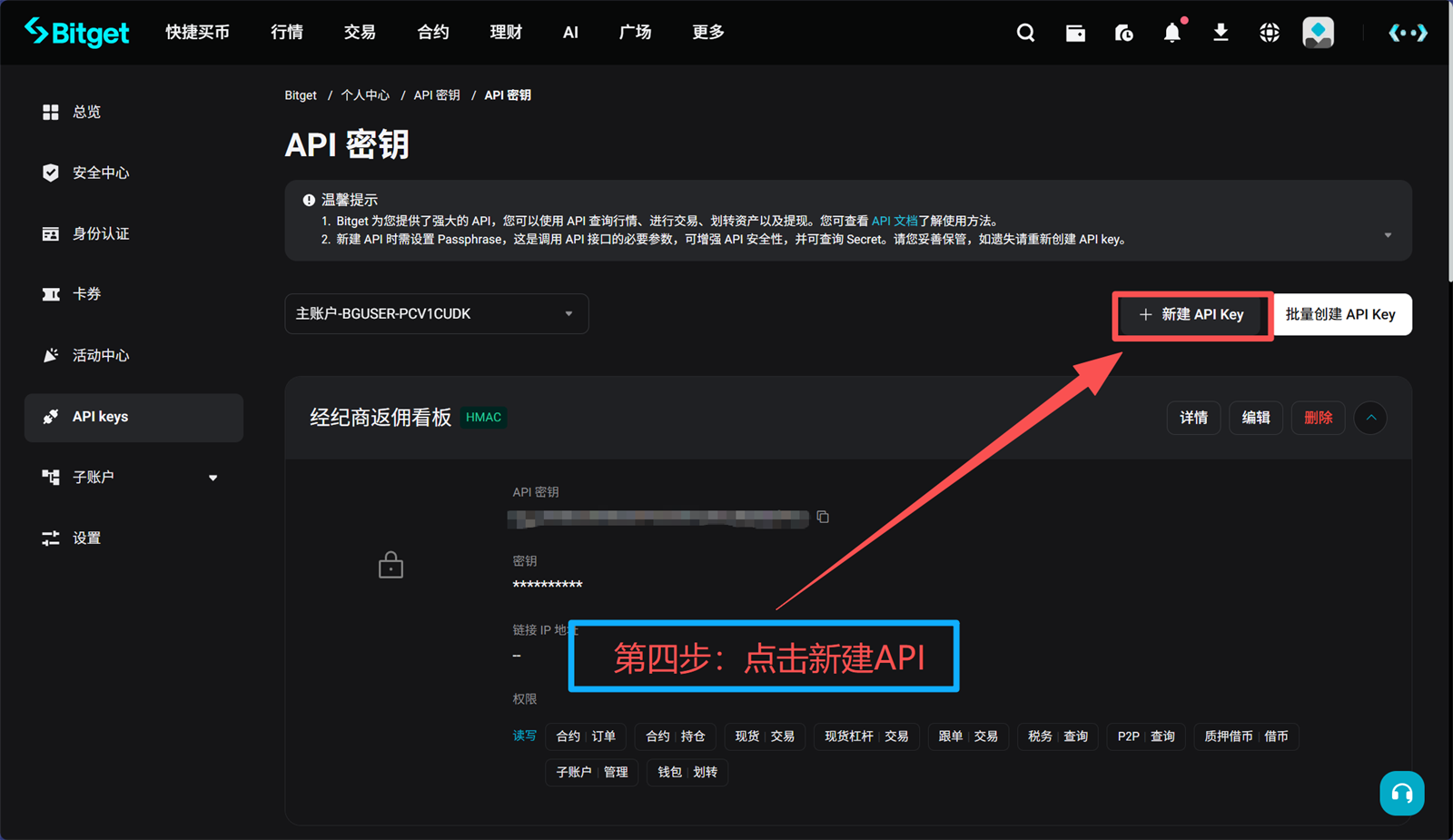
Task: Click the 税务 查询 permission tag
Action: point(1058,736)
